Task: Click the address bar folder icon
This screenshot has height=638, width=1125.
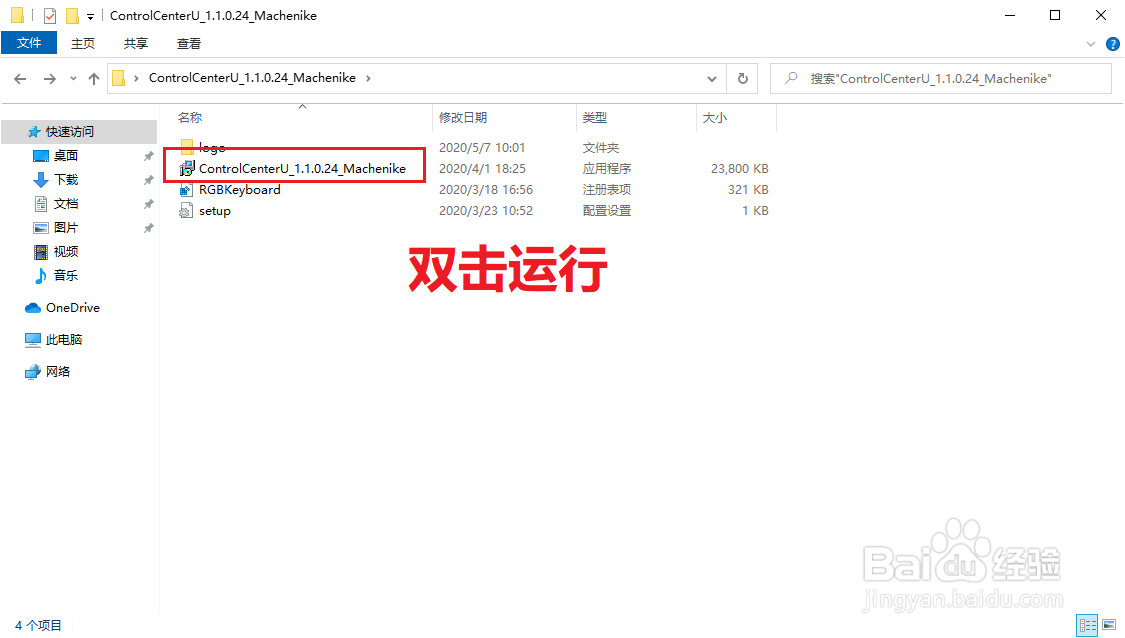Action: [119, 78]
